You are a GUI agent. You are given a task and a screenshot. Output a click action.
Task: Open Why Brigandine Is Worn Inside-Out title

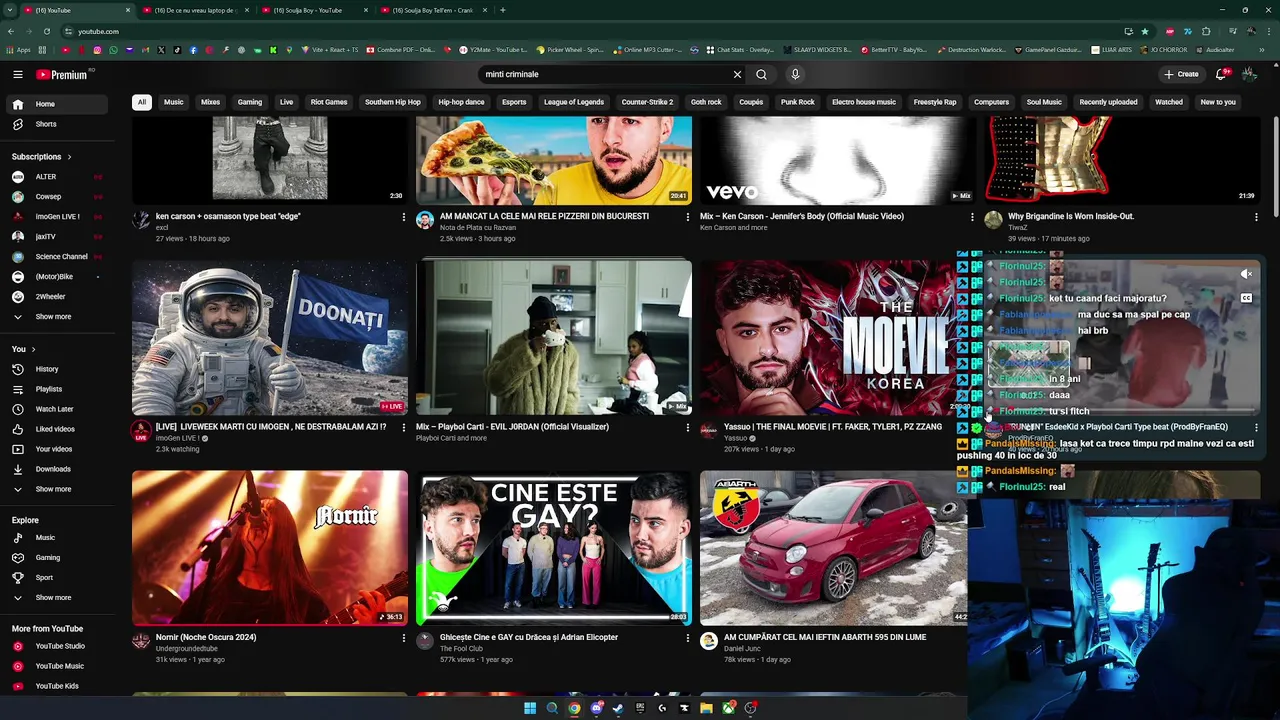1071,216
